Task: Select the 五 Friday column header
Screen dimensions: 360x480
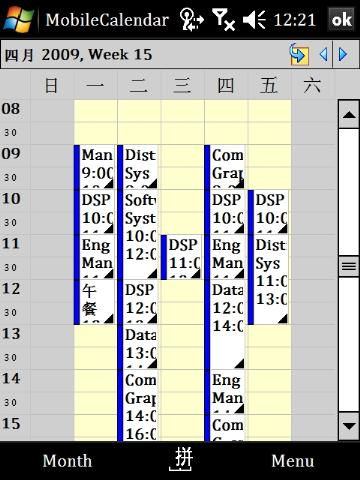Action: 269,85
